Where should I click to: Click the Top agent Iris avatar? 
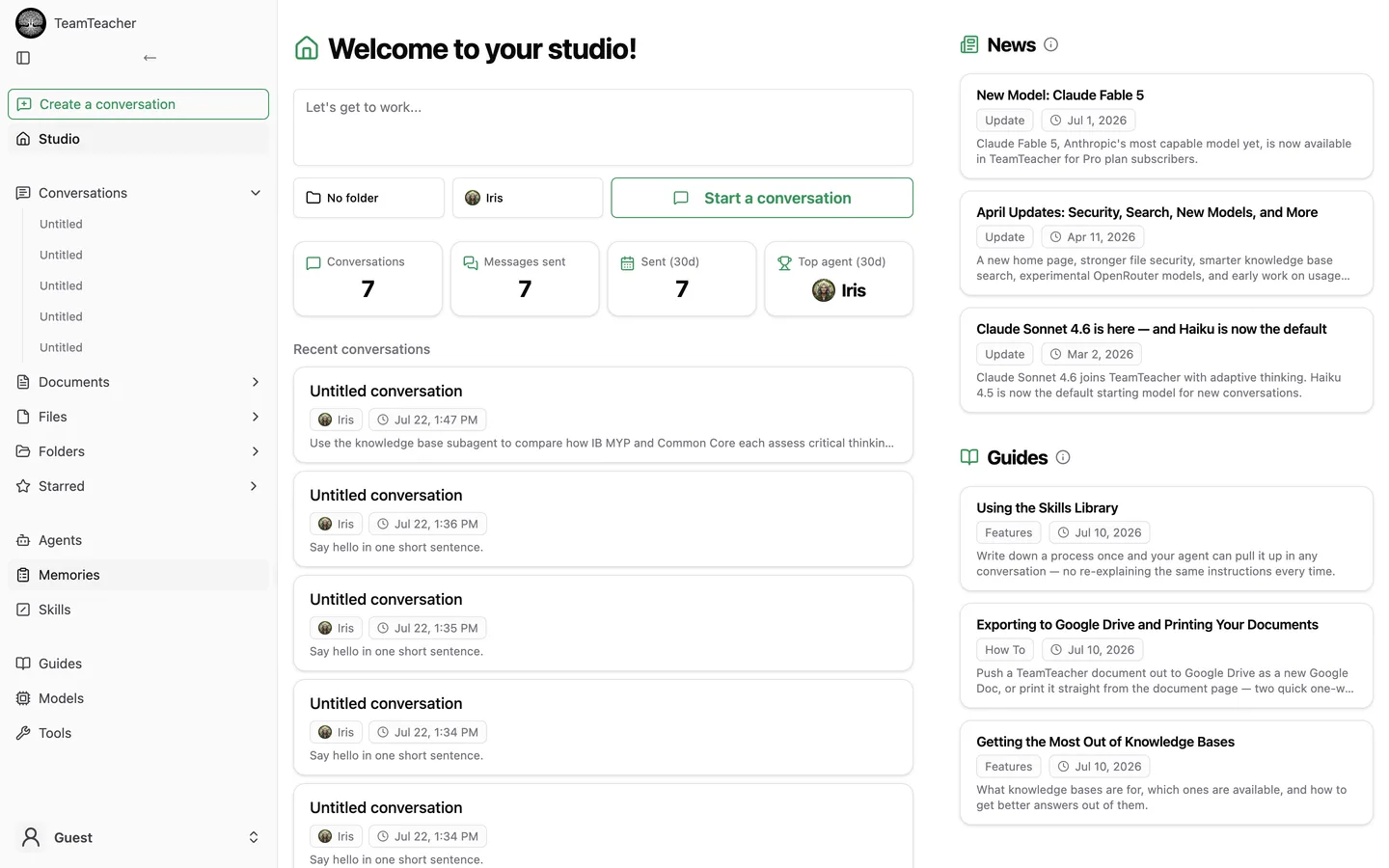tap(824, 290)
